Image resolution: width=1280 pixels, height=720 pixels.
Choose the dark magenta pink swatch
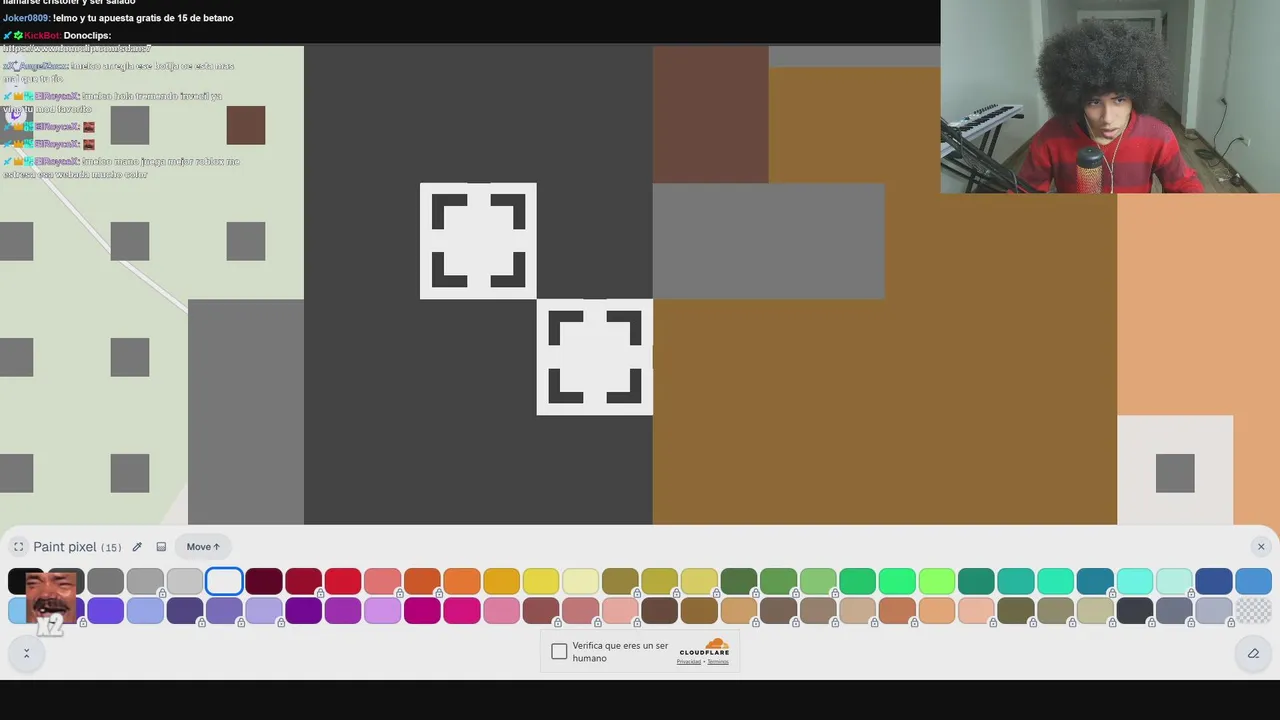click(x=422, y=610)
